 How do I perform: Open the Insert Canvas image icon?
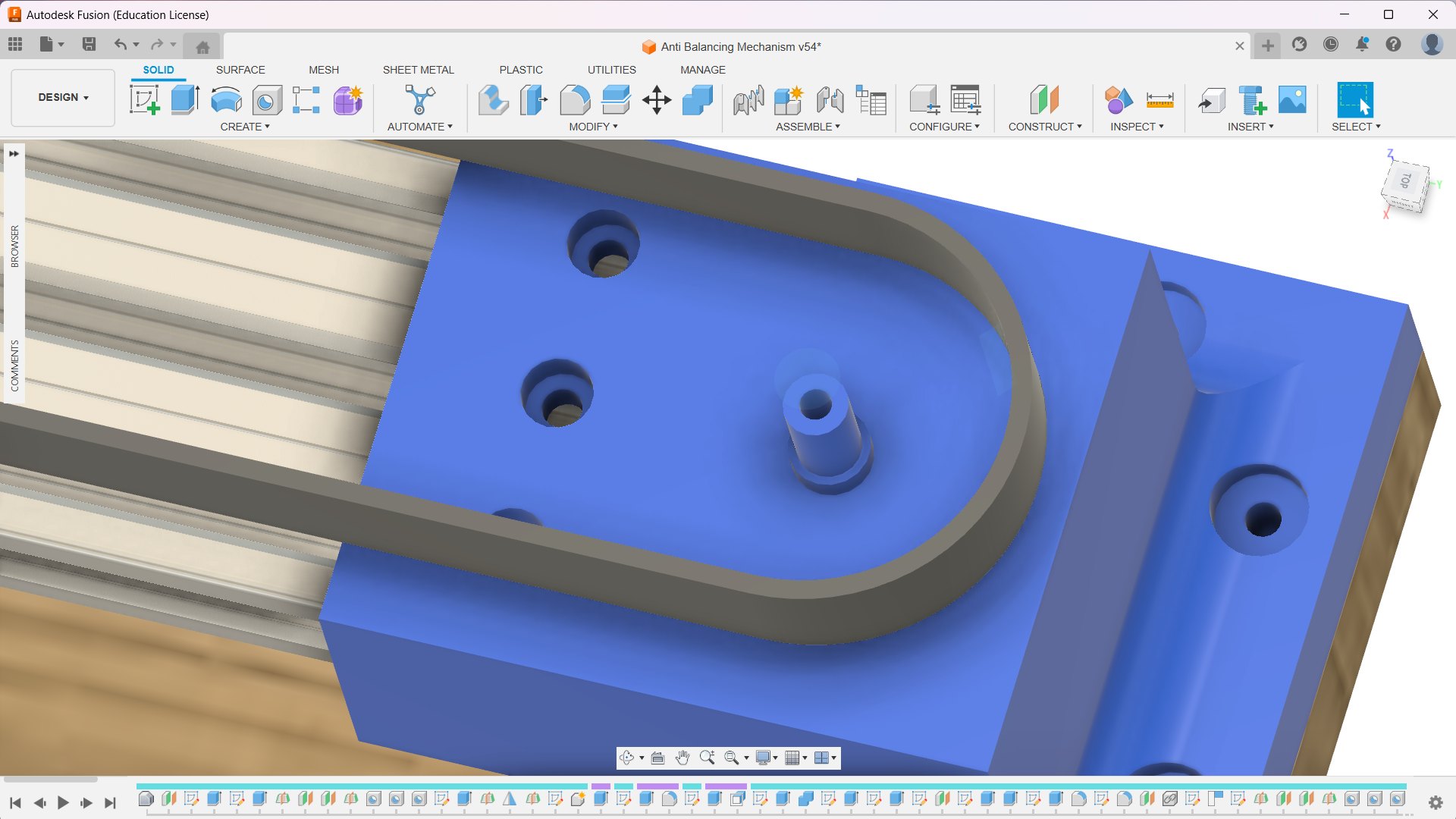1292,99
